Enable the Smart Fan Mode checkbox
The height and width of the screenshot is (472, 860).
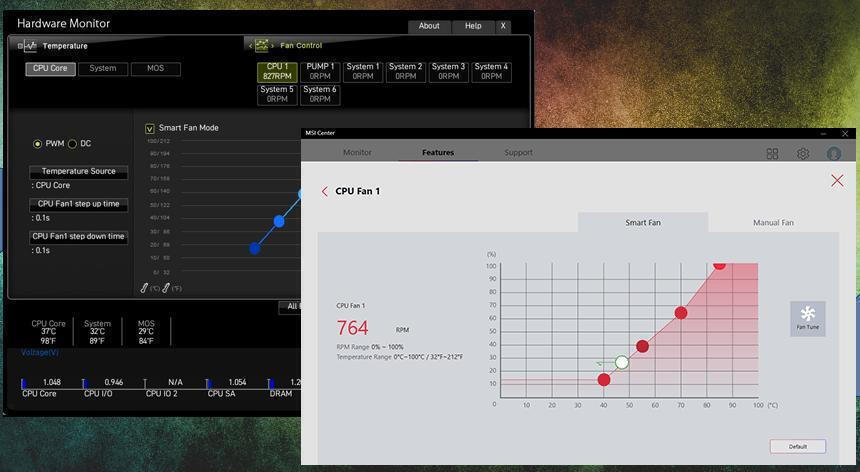(x=150, y=128)
